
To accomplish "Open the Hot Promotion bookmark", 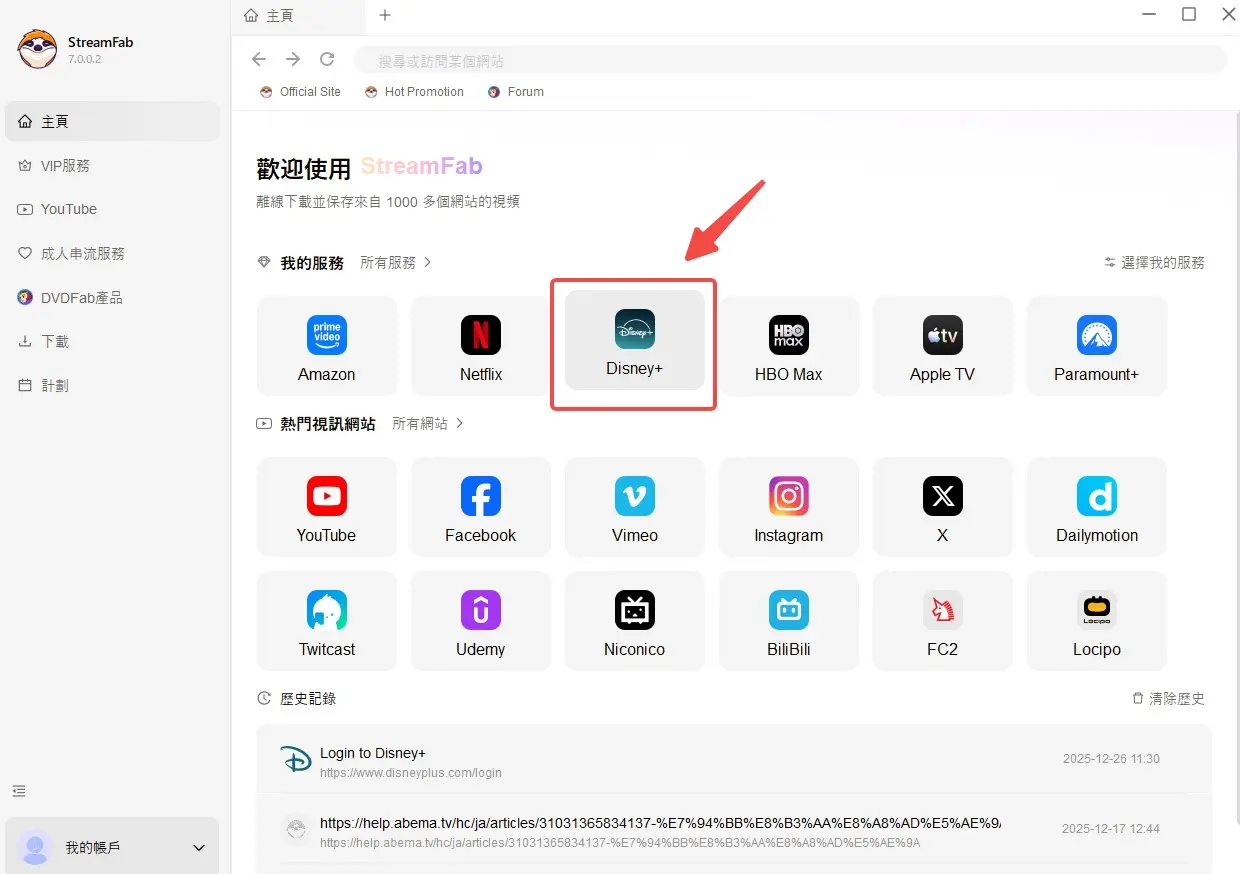I will coord(414,91).
